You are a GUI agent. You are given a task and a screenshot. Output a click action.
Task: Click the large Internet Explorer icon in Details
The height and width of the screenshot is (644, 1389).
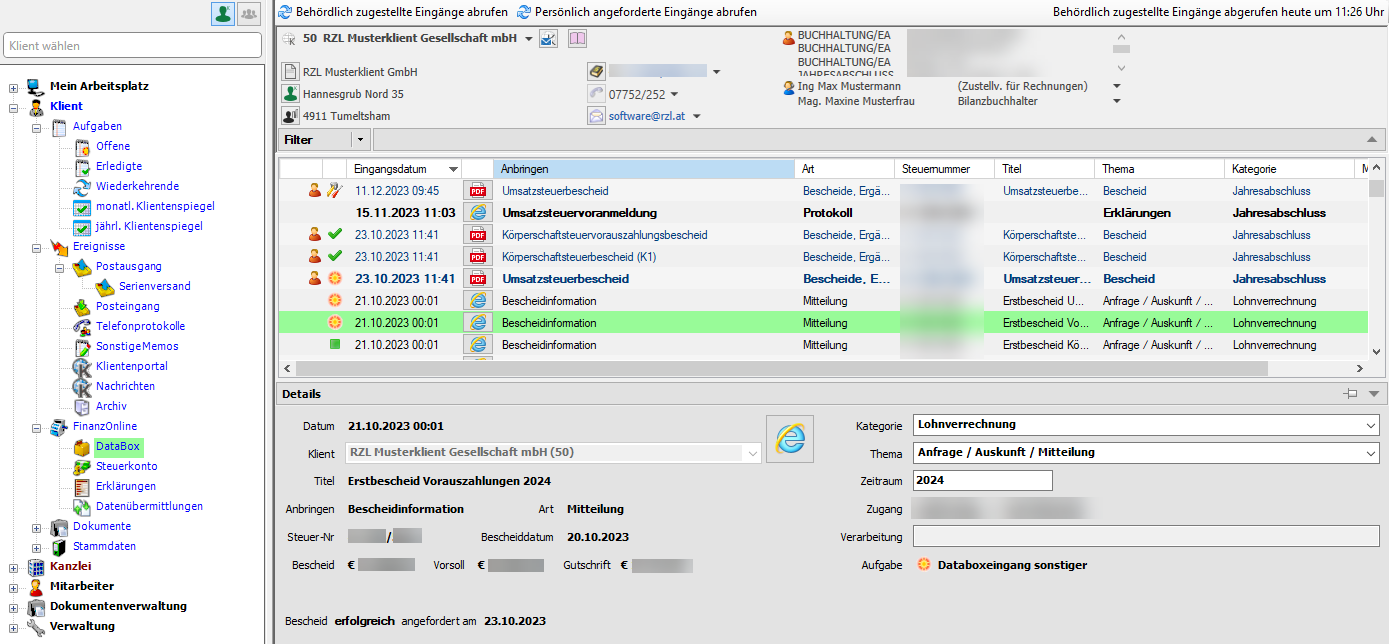pos(789,439)
